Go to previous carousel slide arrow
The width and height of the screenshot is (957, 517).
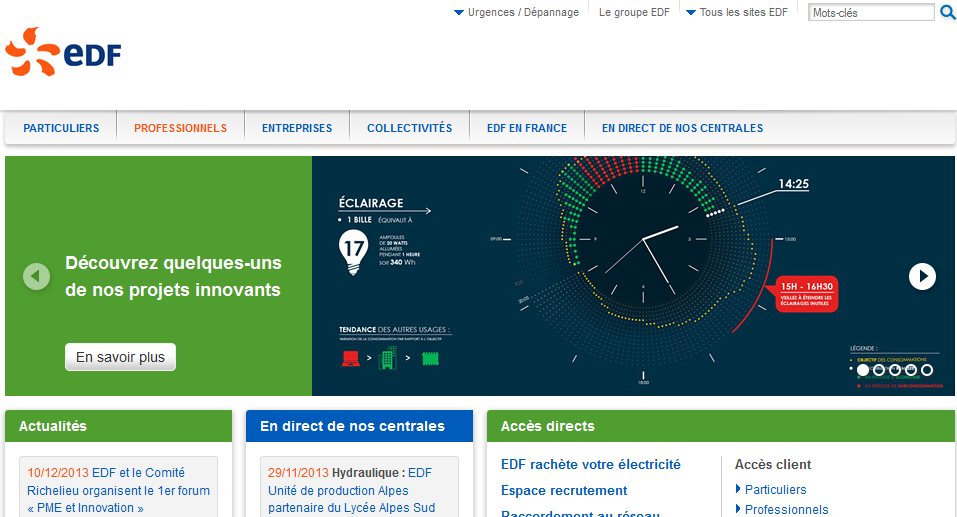(36, 277)
